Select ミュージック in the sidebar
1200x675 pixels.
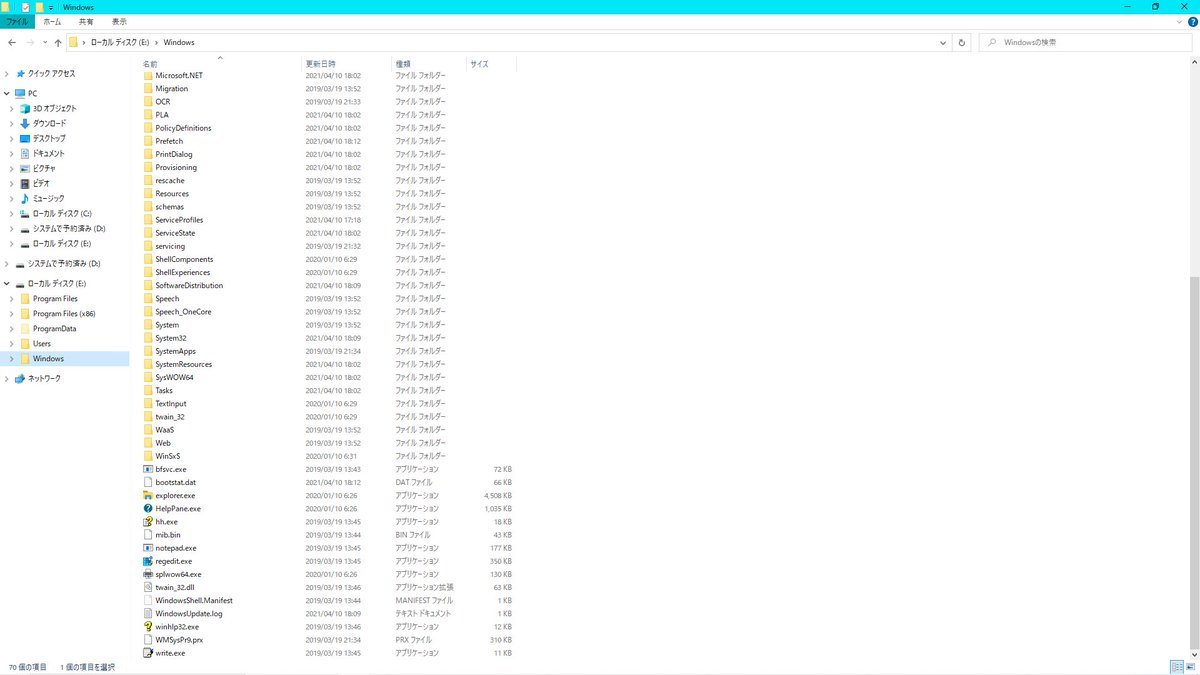(48, 198)
